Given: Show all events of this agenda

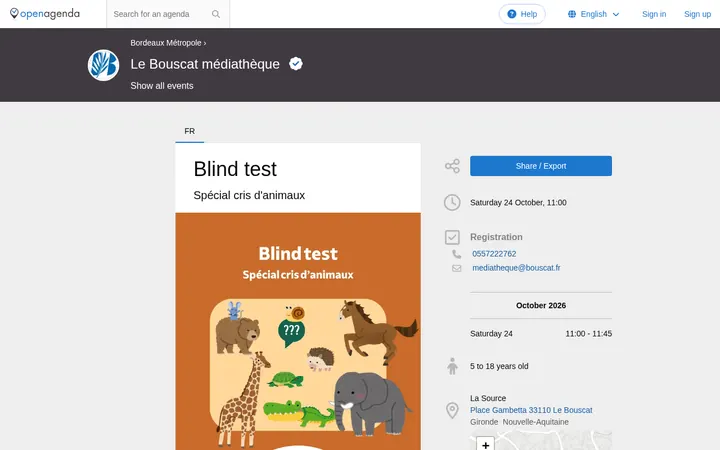Looking at the screenshot, I should coord(162,86).
